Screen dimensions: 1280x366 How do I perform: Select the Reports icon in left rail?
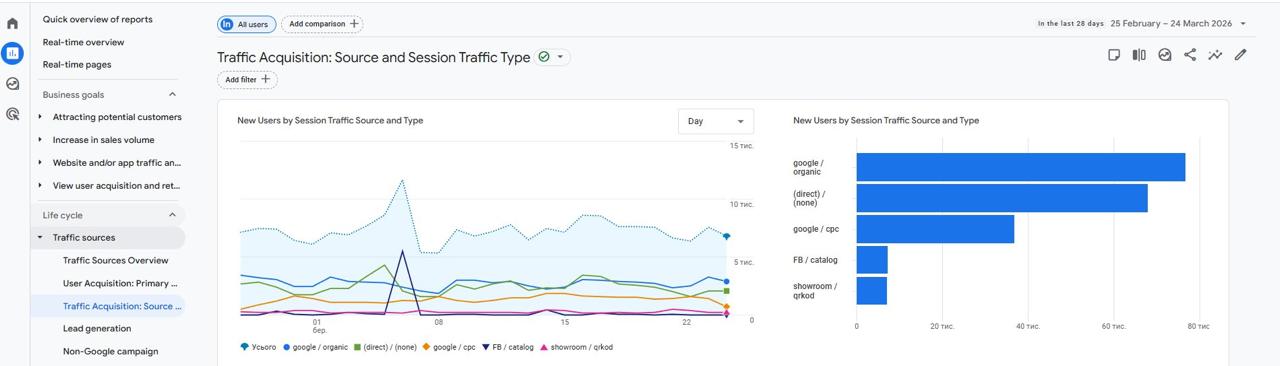tap(13, 53)
